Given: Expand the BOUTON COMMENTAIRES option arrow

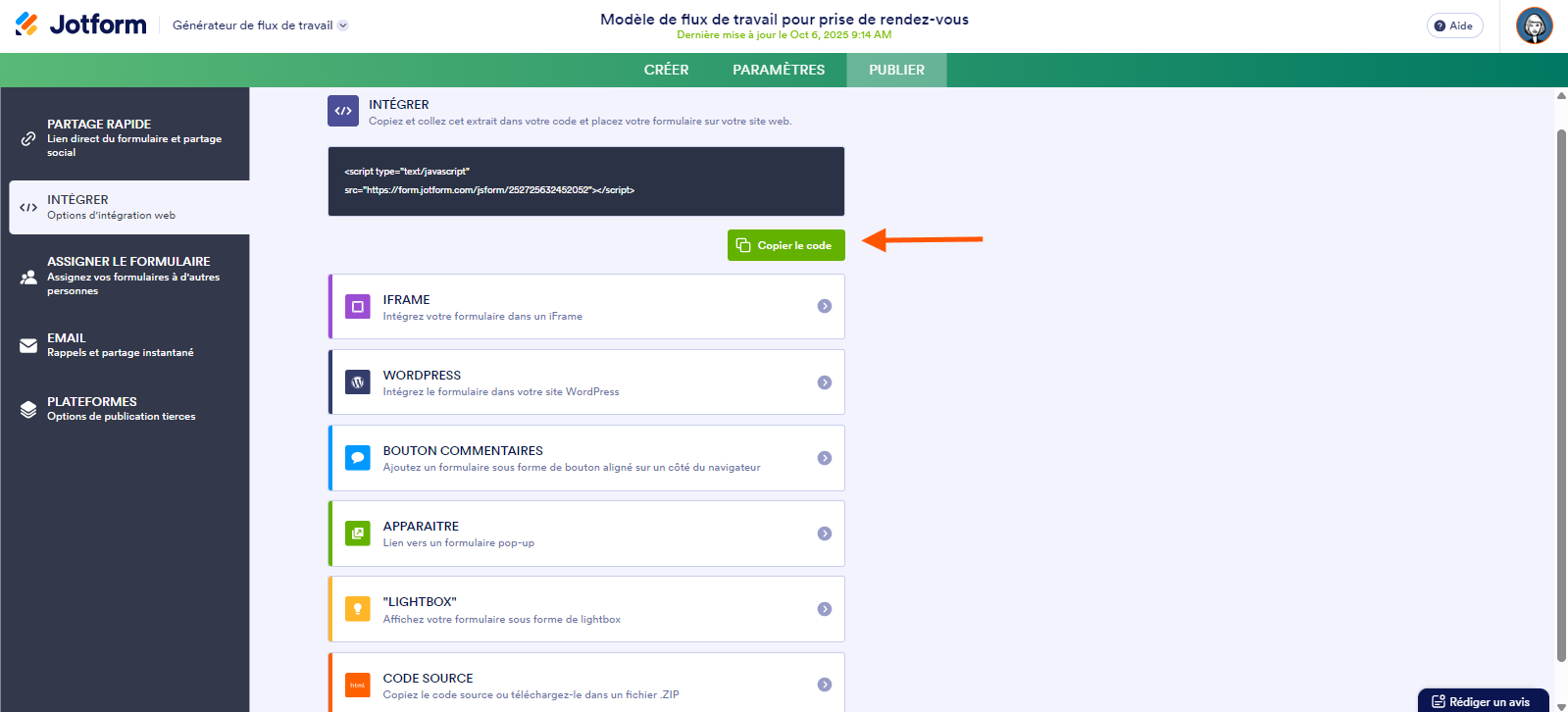Looking at the screenshot, I should pyautogui.click(x=825, y=458).
